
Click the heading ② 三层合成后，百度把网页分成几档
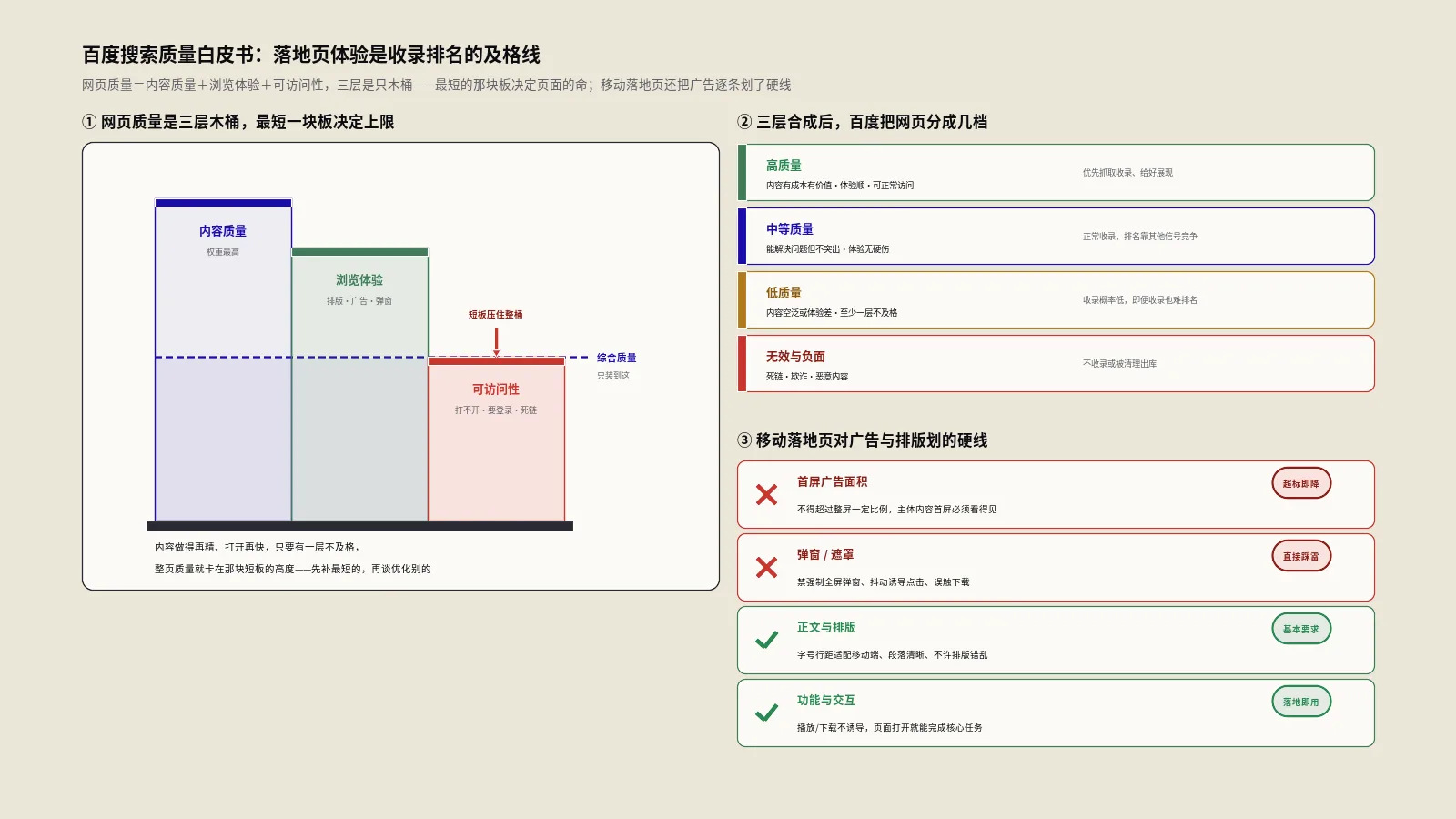pyautogui.click(x=863, y=122)
